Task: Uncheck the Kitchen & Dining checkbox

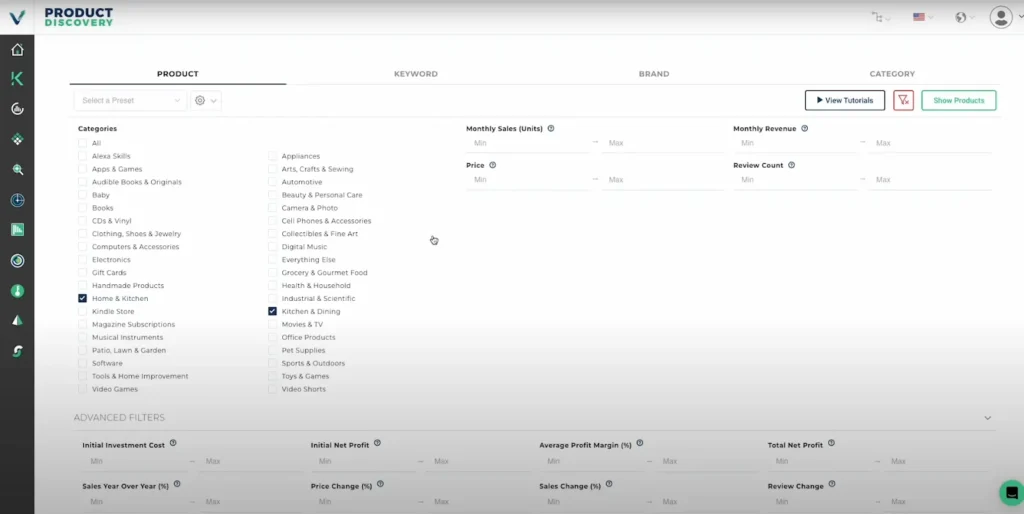Action: (272, 312)
